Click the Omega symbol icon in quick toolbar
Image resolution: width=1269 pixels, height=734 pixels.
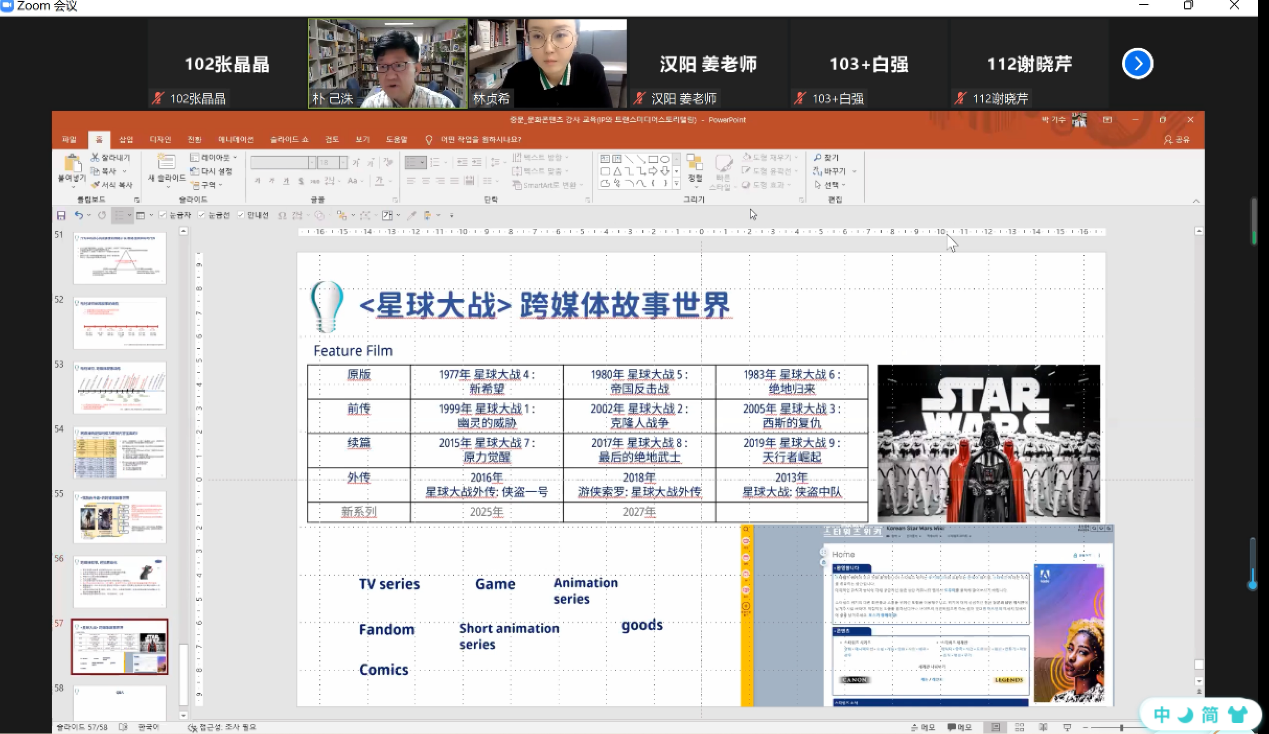[x=283, y=215]
